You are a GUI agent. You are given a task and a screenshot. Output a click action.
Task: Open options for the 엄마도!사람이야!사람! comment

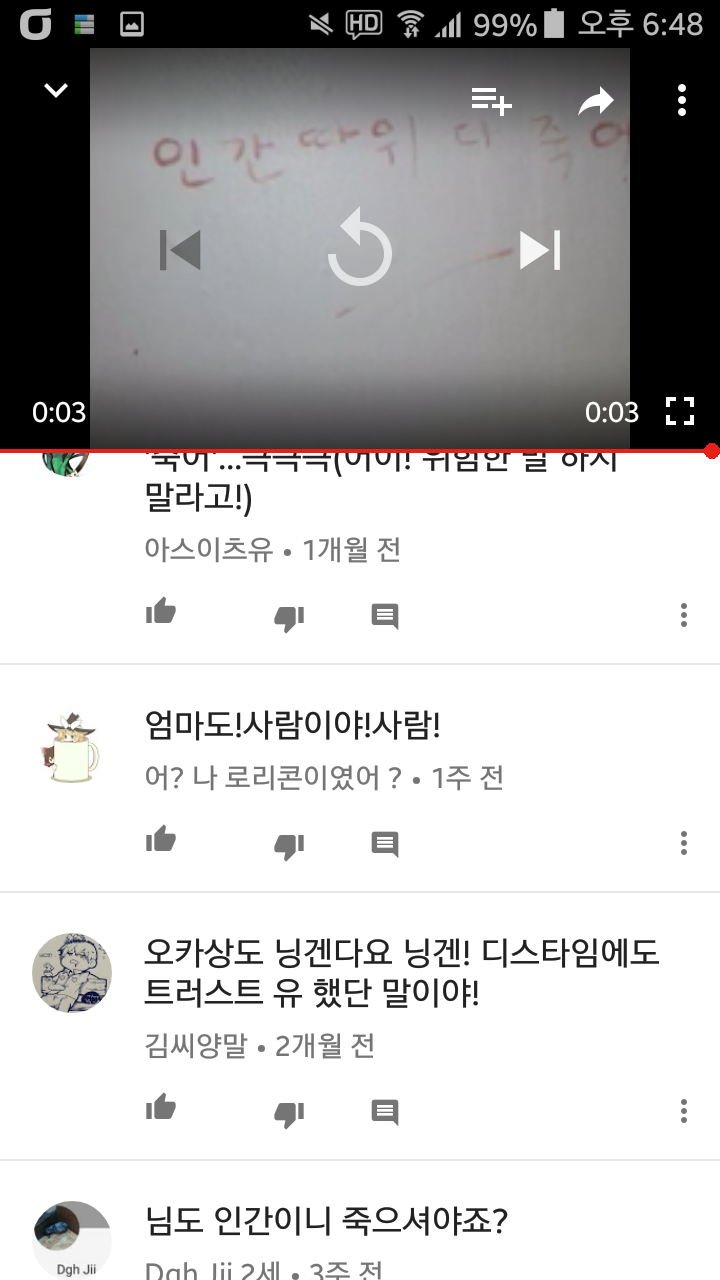(x=684, y=842)
